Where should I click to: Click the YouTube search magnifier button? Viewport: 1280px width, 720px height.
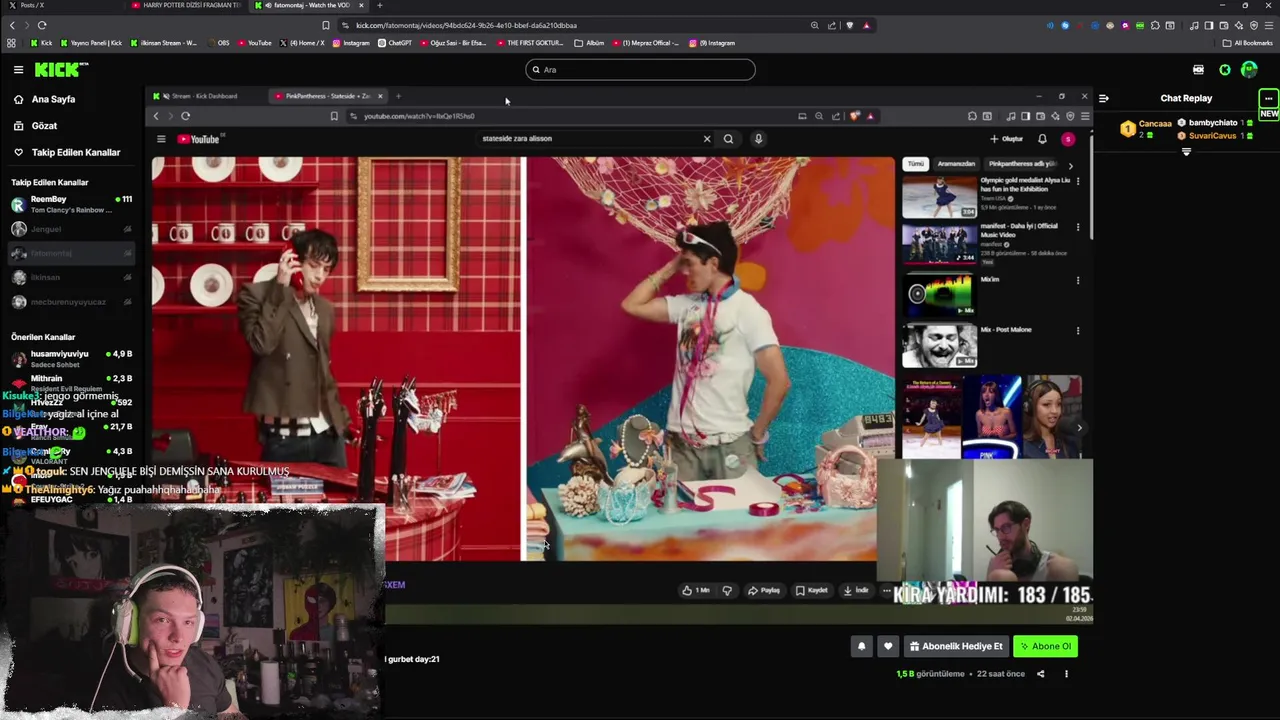tap(728, 139)
